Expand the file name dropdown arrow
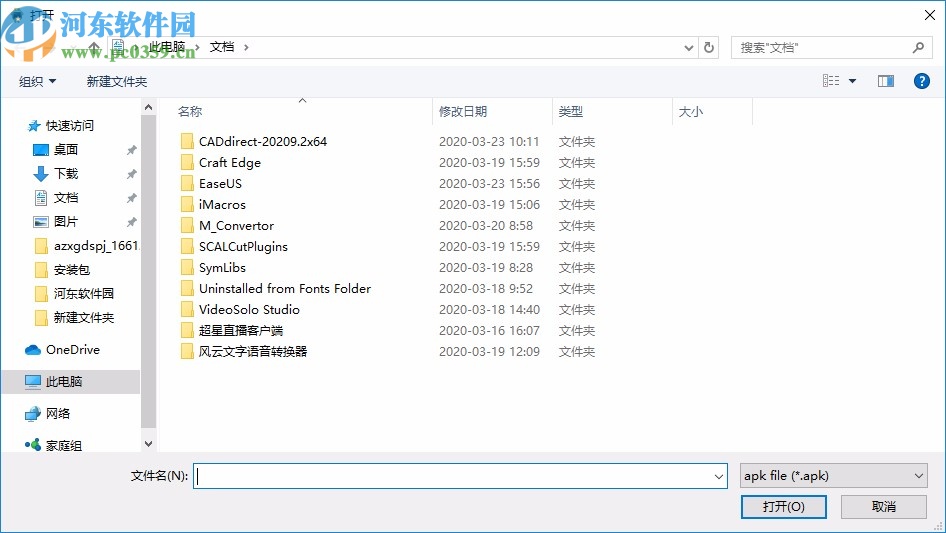Viewport: 946px width, 533px height. tap(719, 476)
